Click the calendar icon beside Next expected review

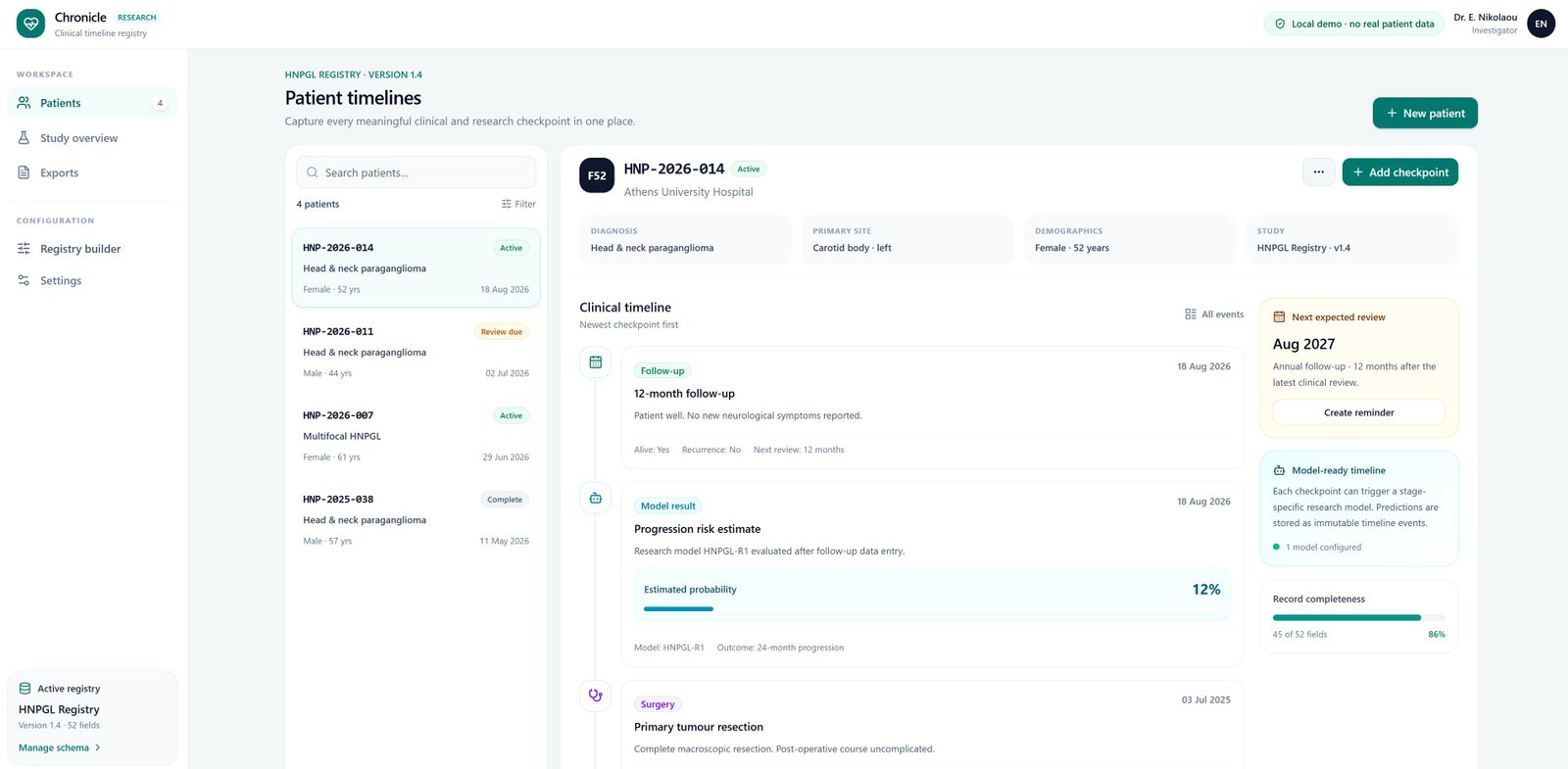pos(1279,317)
